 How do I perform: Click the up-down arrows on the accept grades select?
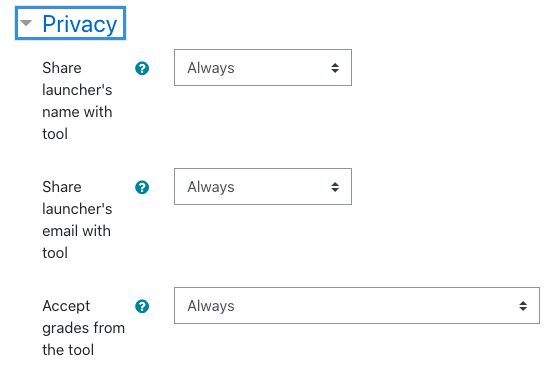tap(523, 306)
